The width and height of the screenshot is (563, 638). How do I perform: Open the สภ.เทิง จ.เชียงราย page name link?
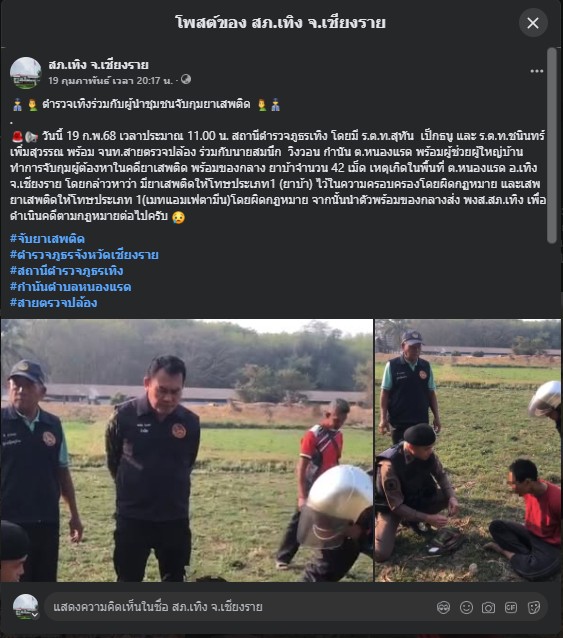pos(98,65)
